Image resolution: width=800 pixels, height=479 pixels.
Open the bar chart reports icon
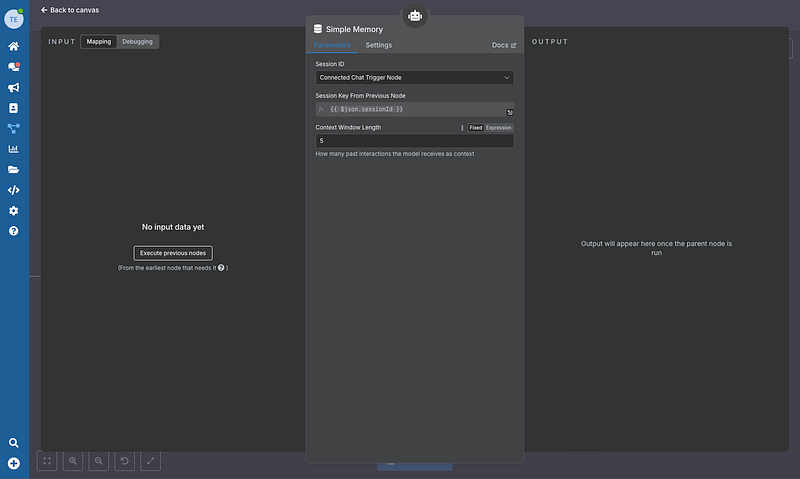(x=14, y=149)
